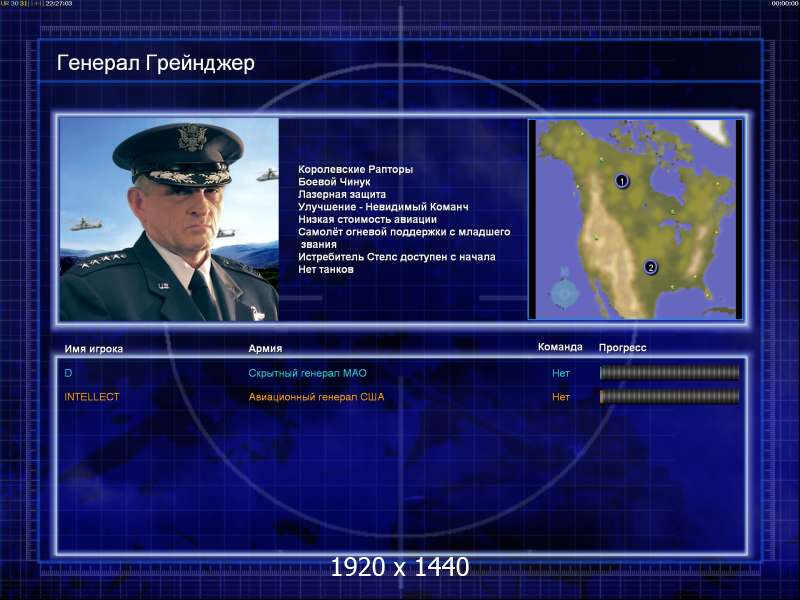800x600 pixels.
Task: Click "Скрытный генерал МАО" army entry
Action: pos(308,373)
